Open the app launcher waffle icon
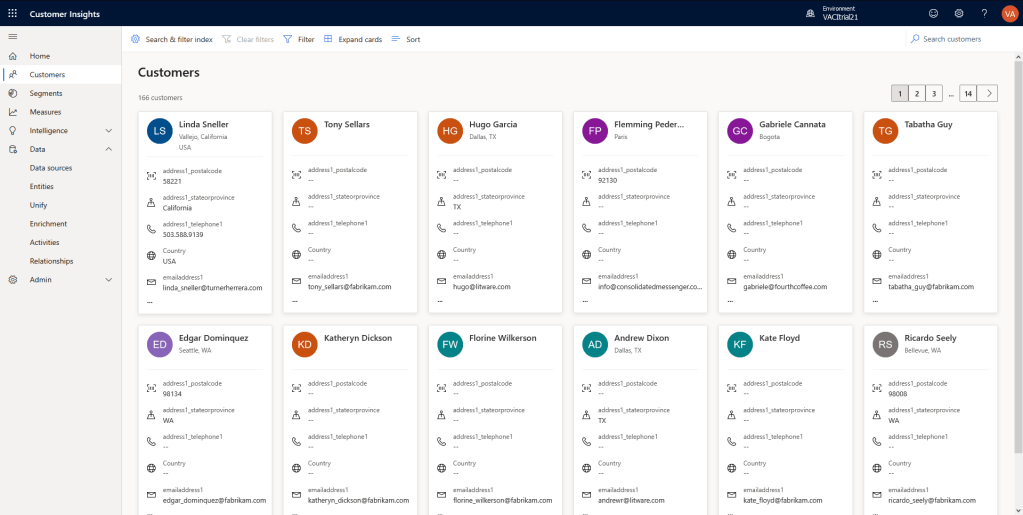 point(12,13)
